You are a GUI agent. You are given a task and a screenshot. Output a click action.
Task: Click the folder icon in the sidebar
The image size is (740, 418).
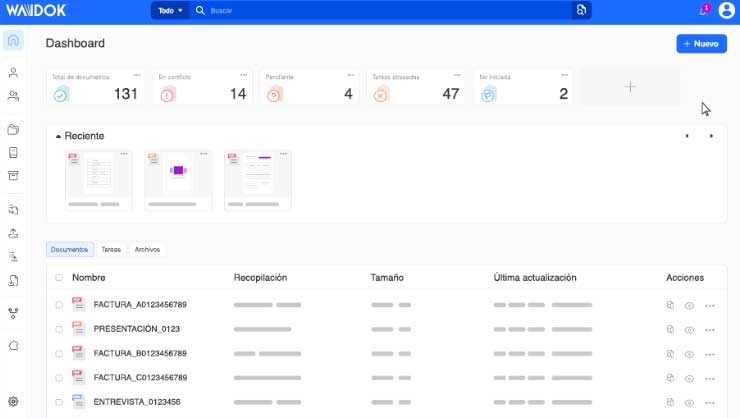(x=13, y=130)
